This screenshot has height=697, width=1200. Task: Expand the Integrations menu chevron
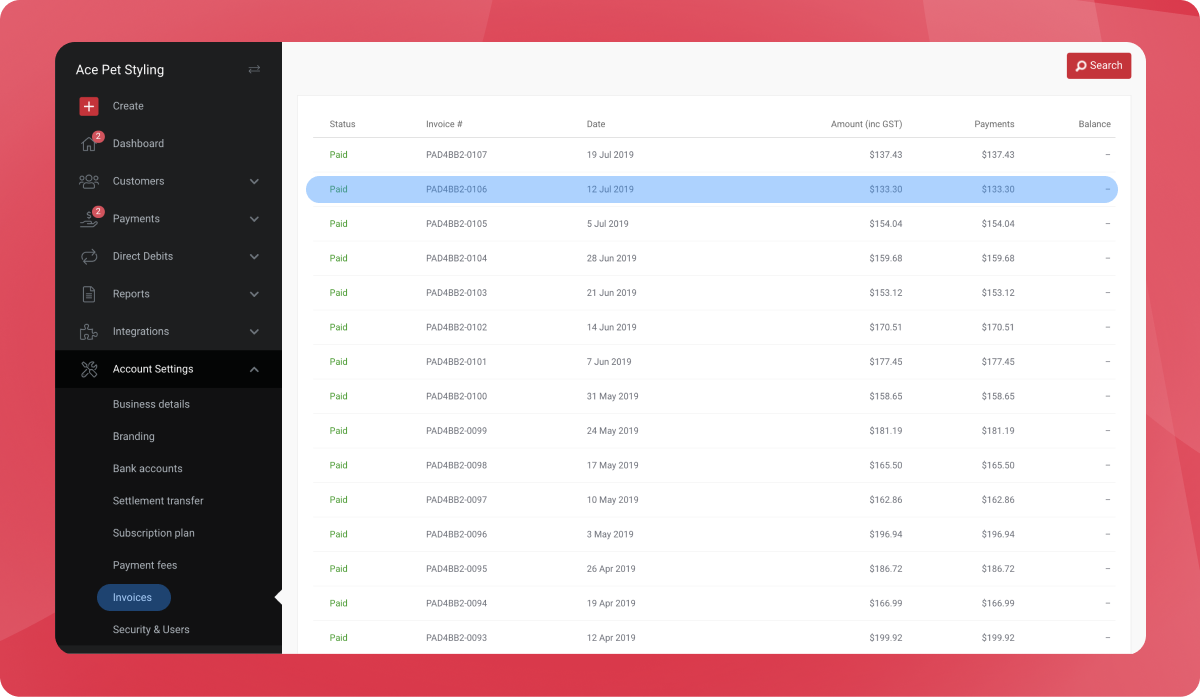coord(254,331)
